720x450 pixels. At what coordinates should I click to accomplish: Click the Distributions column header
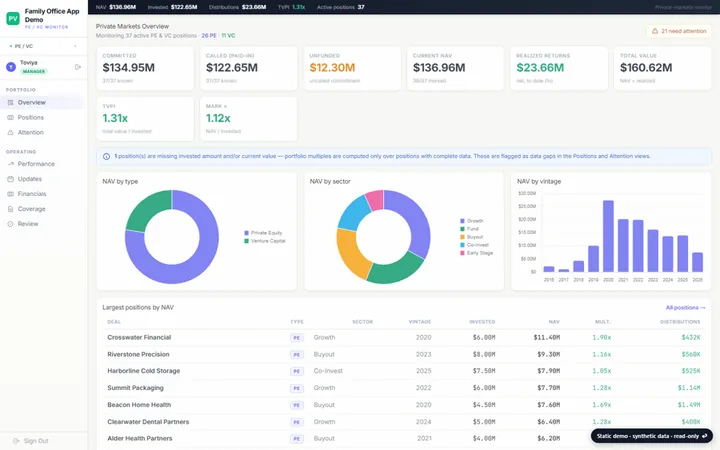pyautogui.click(x=680, y=322)
